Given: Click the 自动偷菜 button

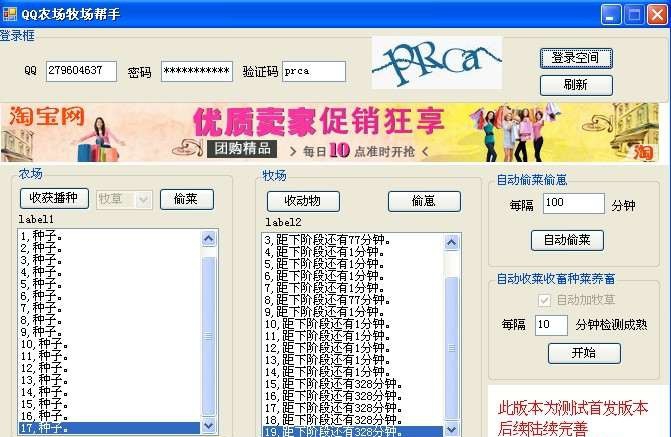Looking at the screenshot, I should (567, 240).
